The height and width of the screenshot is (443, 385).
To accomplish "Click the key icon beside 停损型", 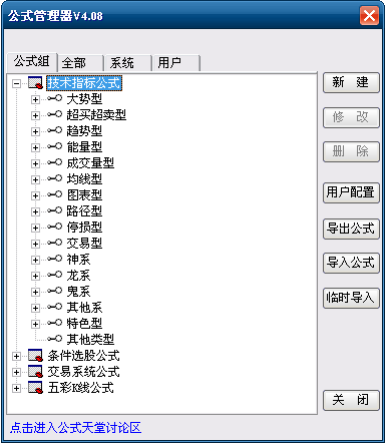I will (x=55, y=227).
